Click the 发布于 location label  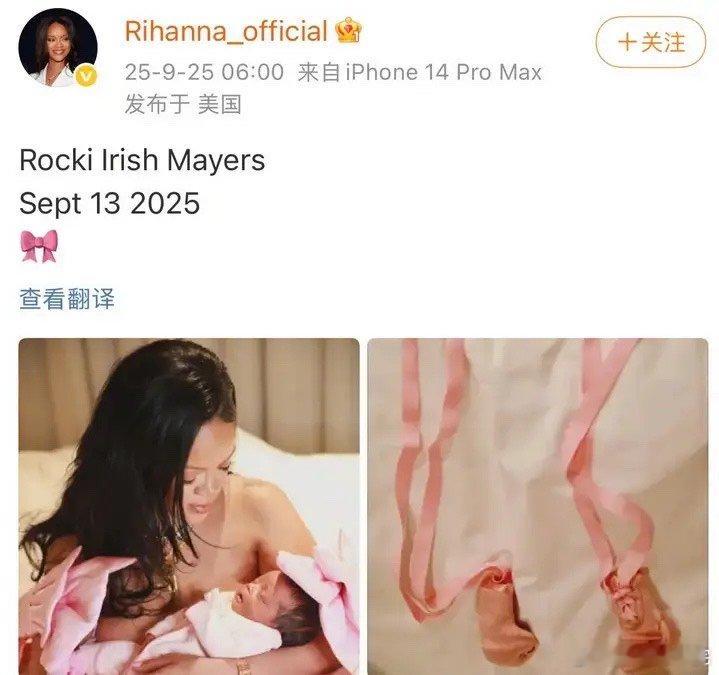157,105
